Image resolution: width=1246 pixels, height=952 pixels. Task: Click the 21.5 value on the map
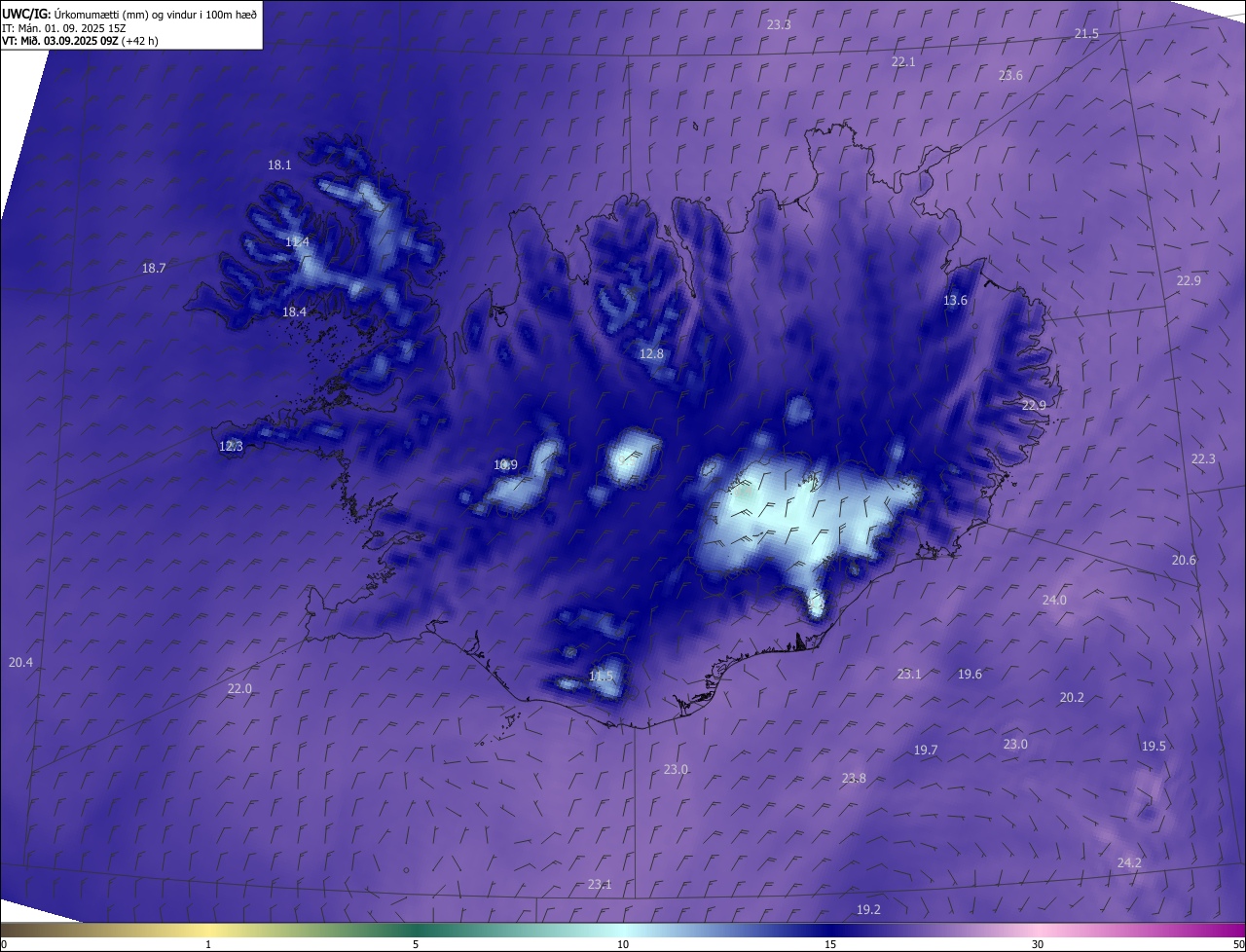click(x=1086, y=33)
